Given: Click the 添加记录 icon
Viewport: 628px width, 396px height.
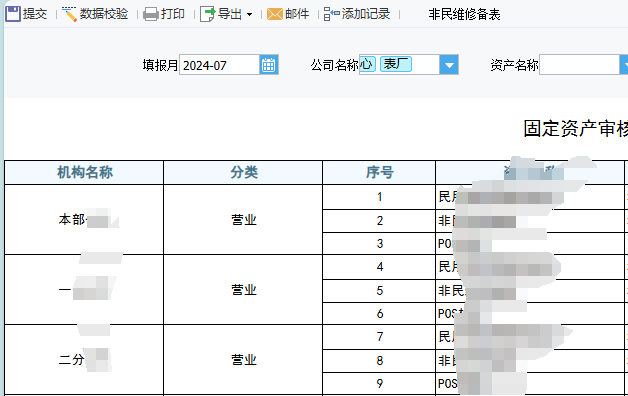Looking at the screenshot, I should coord(332,14).
